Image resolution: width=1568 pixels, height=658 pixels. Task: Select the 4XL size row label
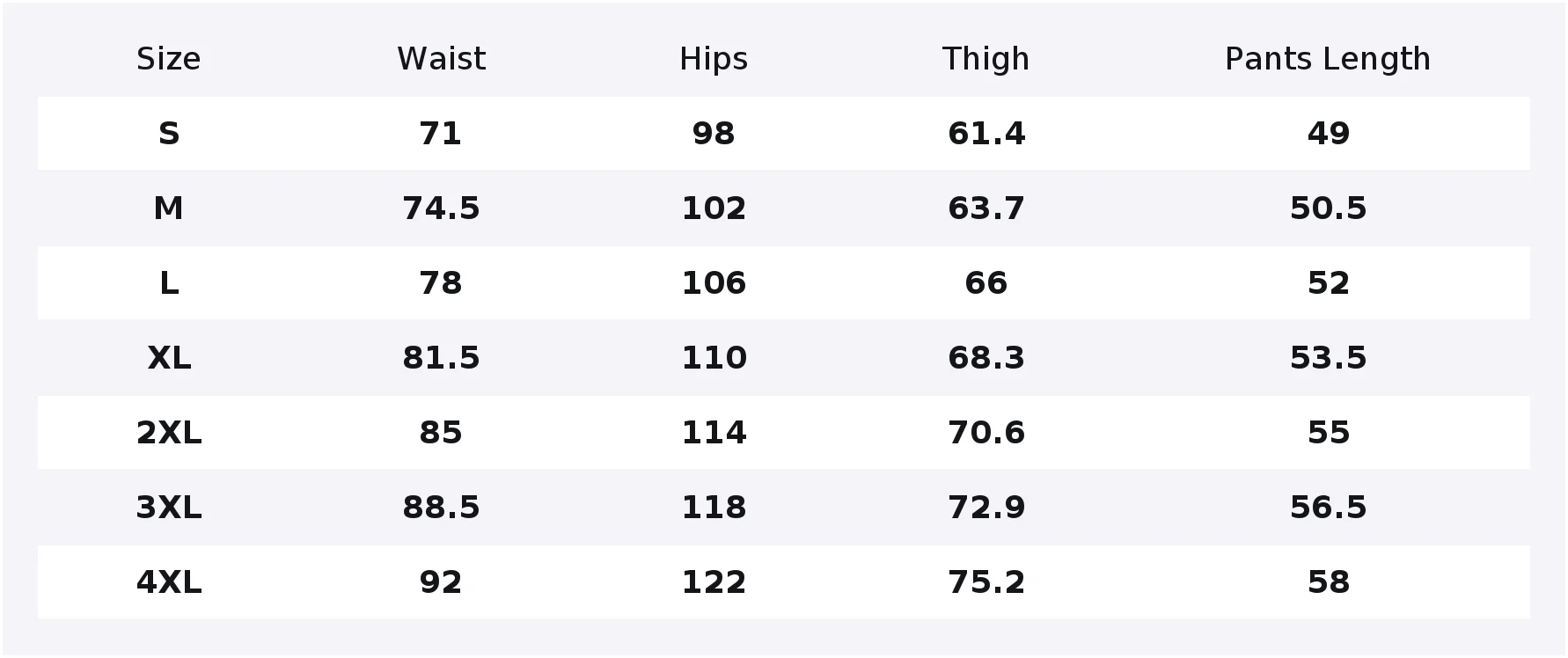168,582
